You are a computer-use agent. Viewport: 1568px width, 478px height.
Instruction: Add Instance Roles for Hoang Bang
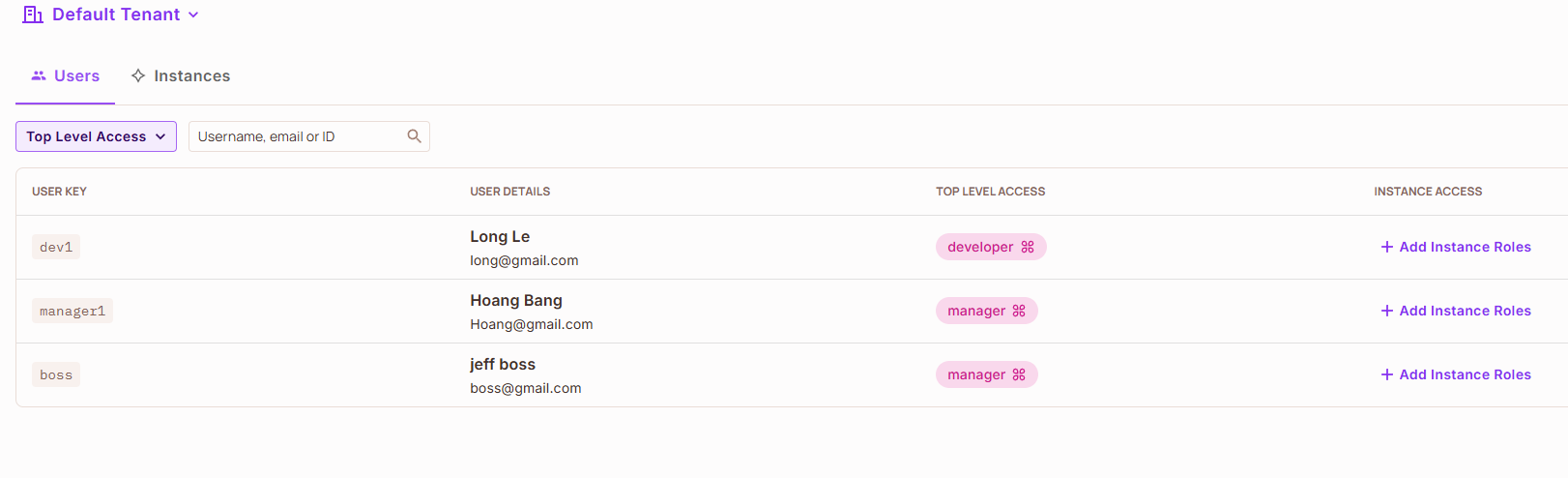pyautogui.click(x=1456, y=311)
